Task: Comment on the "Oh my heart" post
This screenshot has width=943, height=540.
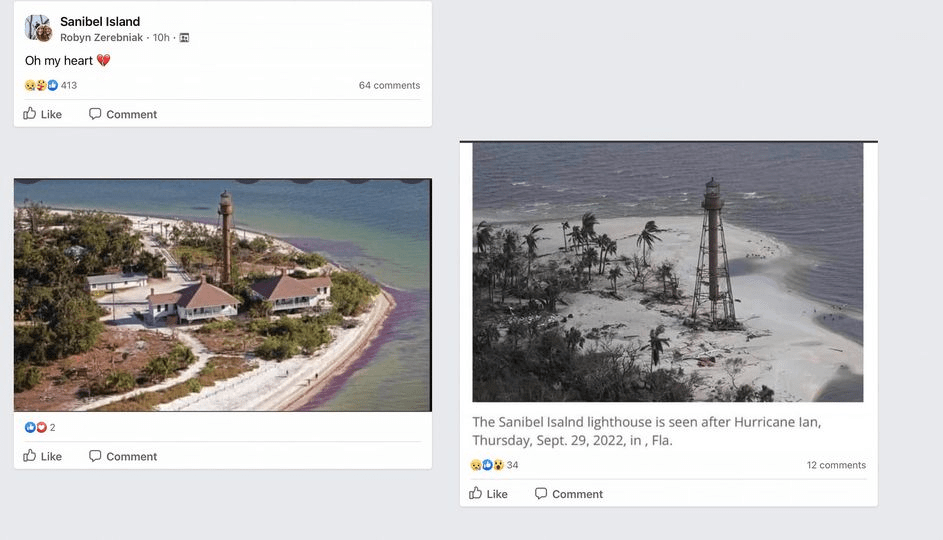Action: pyautogui.click(x=123, y=114)
